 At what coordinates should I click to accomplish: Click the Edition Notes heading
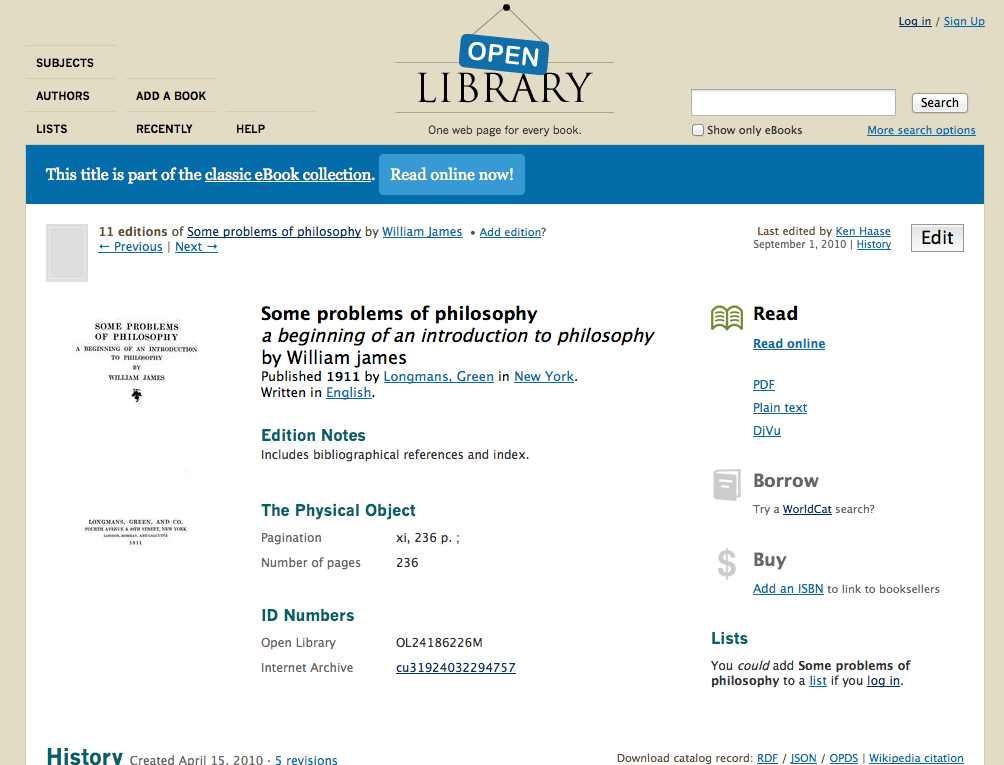(x=313, y=435)
